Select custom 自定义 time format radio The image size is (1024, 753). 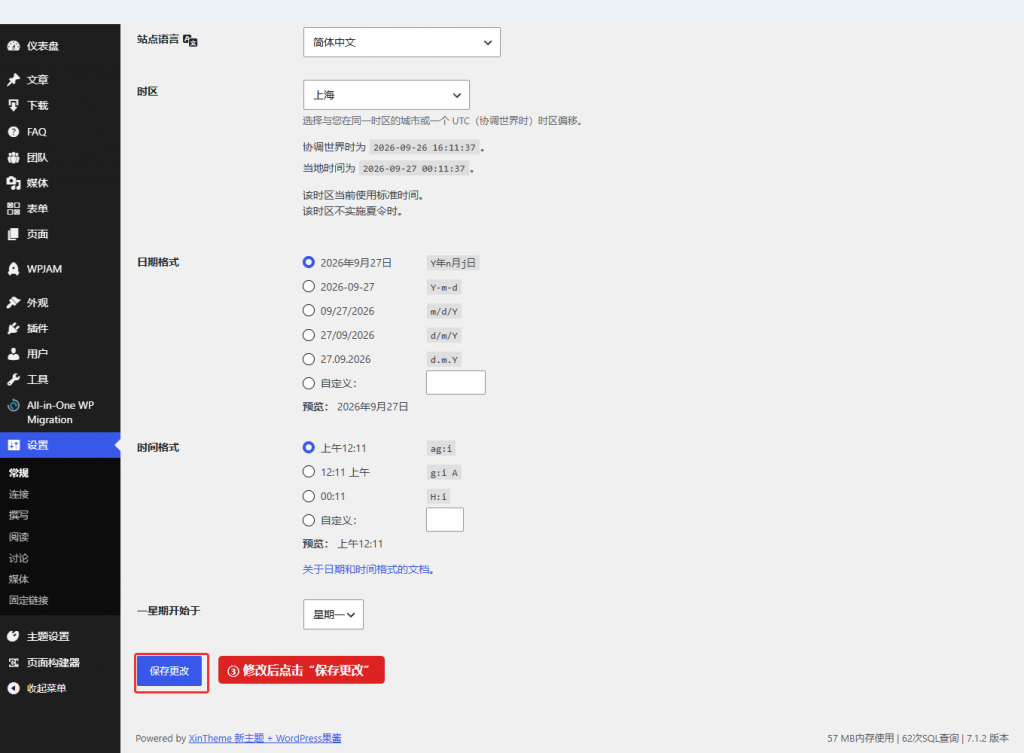click(x=309, y=520)
